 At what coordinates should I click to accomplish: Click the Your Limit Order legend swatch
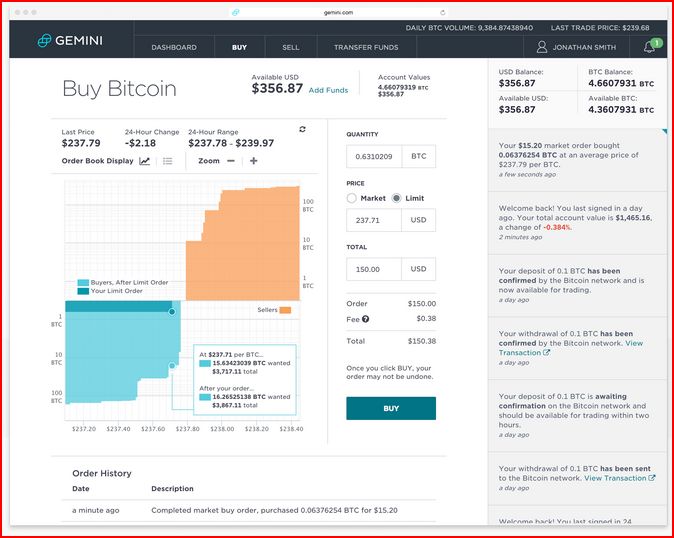[83, 291]
